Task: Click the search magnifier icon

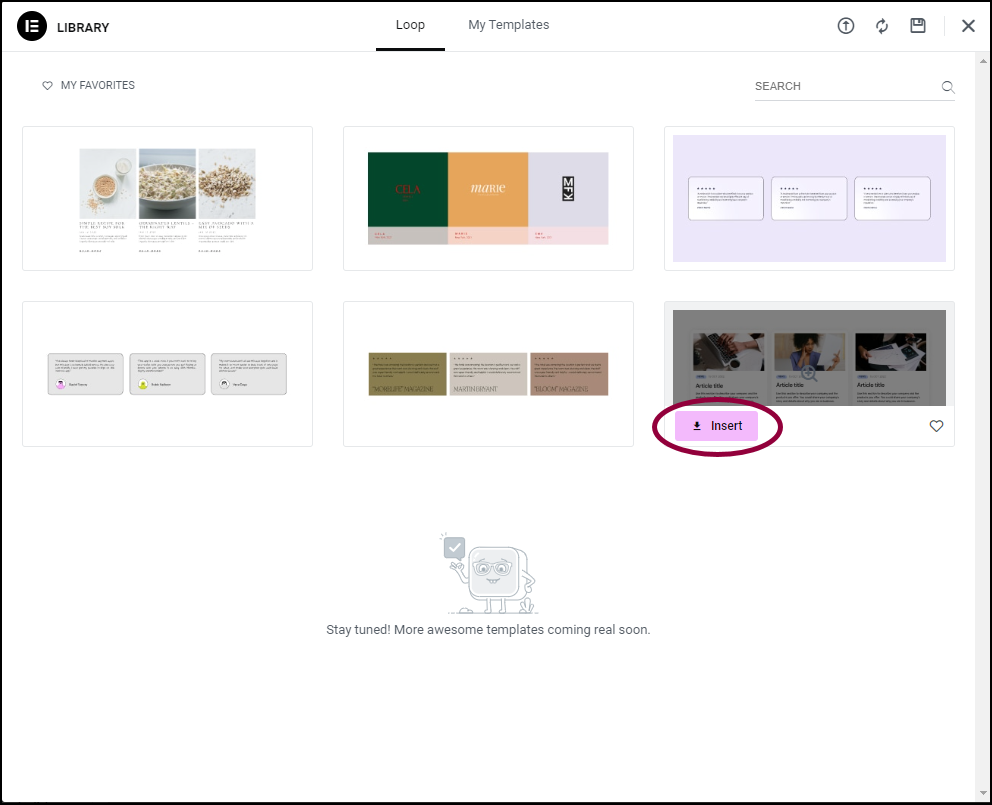Action: point(948,87)
